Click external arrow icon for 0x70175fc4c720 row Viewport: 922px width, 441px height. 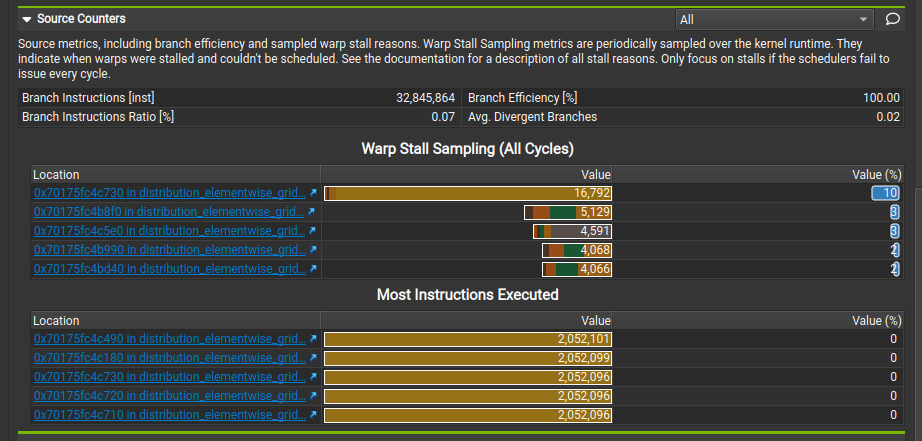coord(311,396)
